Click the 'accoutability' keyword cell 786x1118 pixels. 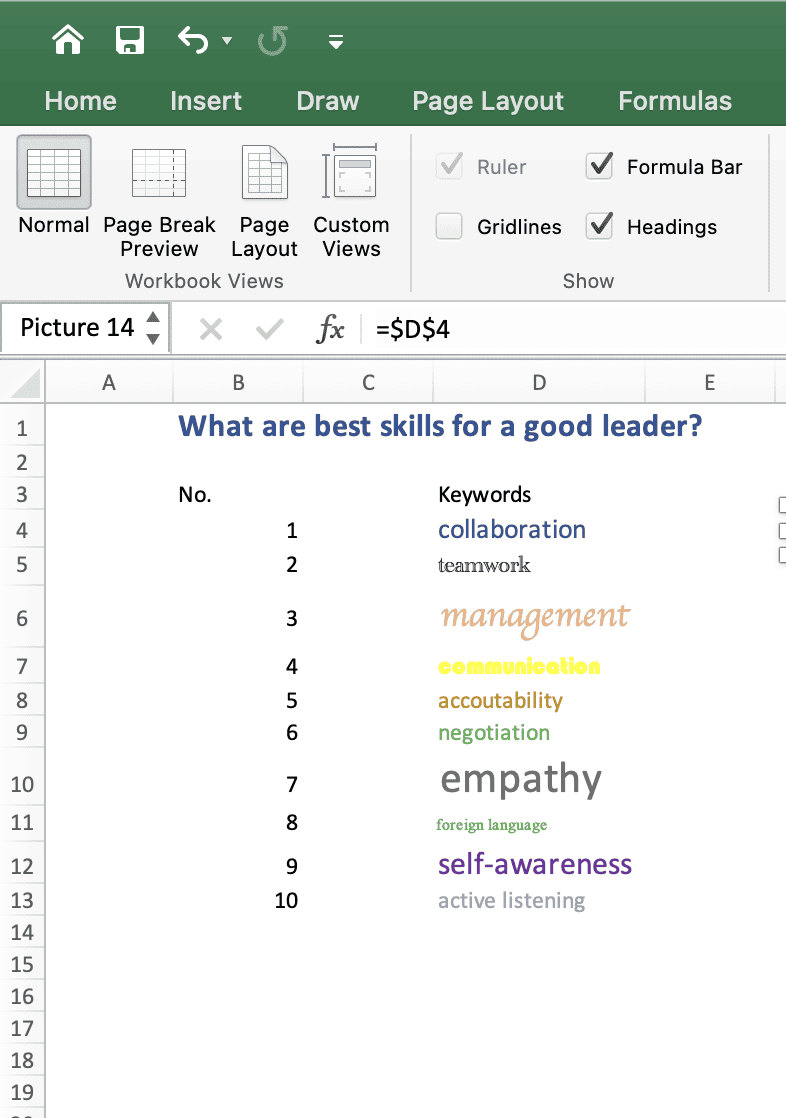(x=500, y=701)
